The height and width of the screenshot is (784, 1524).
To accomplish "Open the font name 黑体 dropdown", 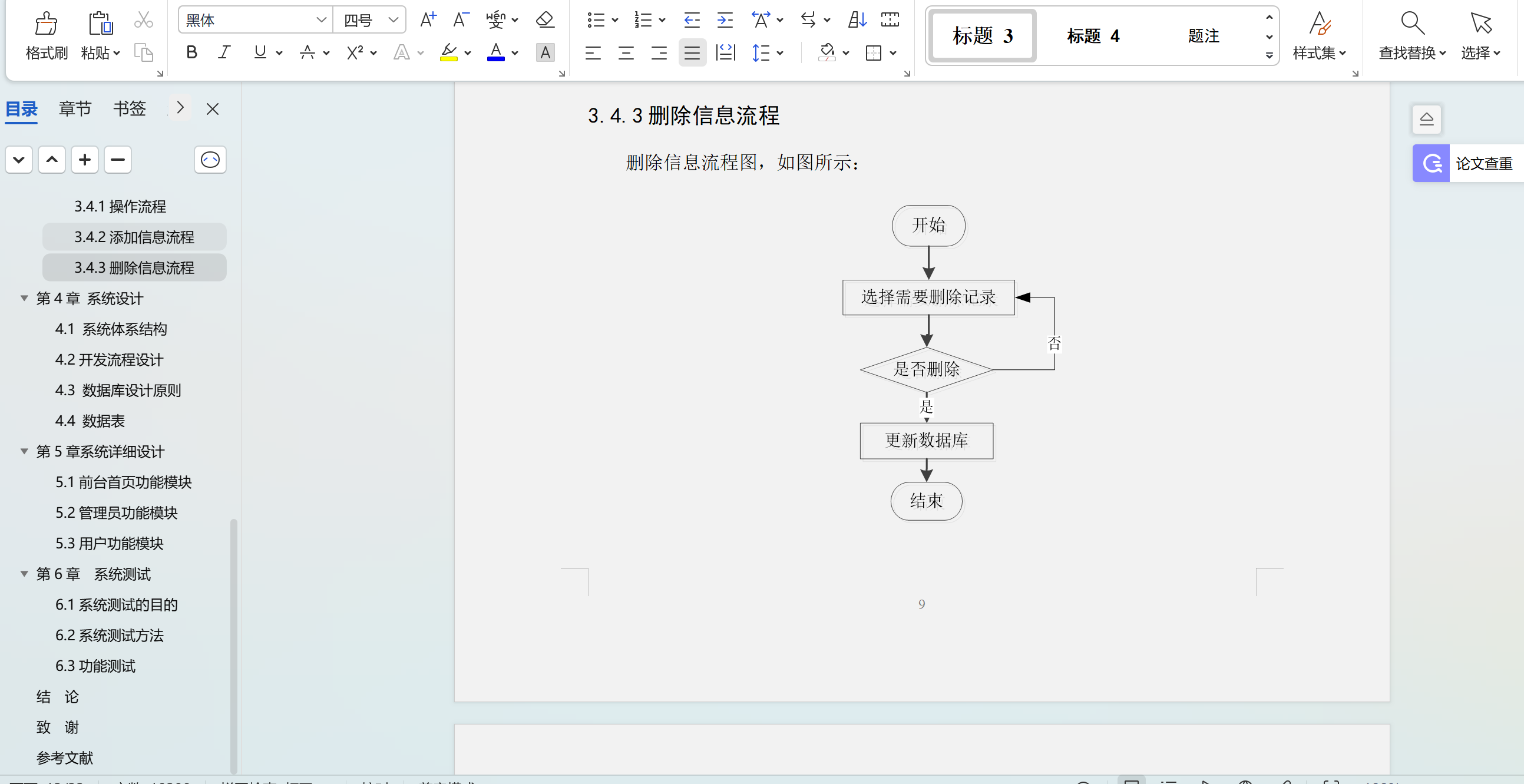I will tap(321, 20).
